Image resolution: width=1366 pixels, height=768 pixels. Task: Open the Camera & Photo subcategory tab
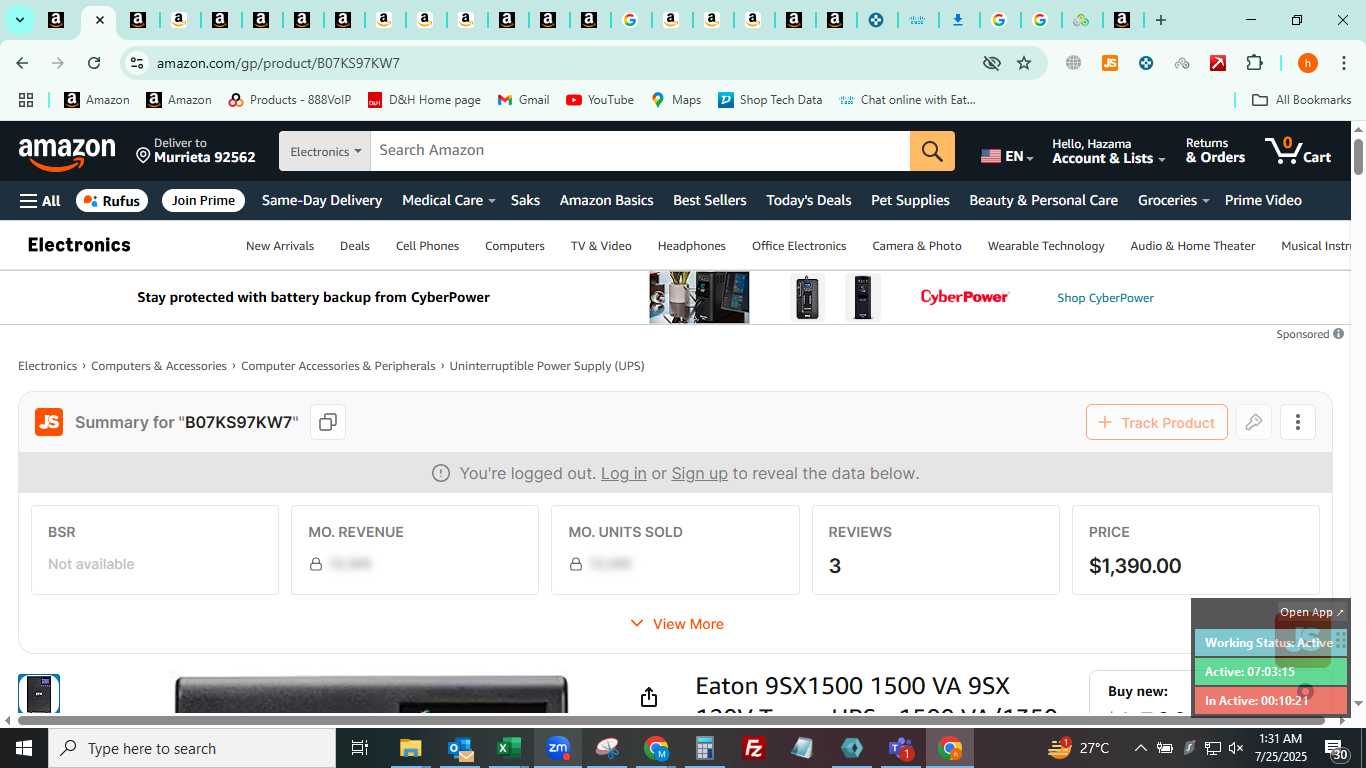pyautogui.click(x=917, y=246)
